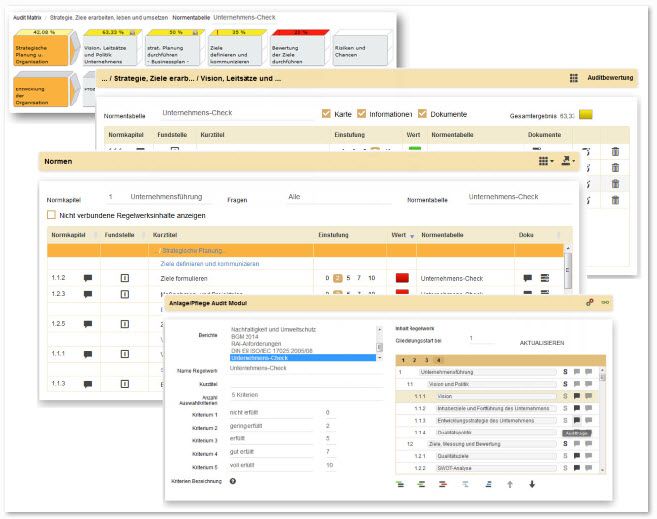Click the Wert column sort arrow
The image size is (657, 519).
click(x=411, y=235)
